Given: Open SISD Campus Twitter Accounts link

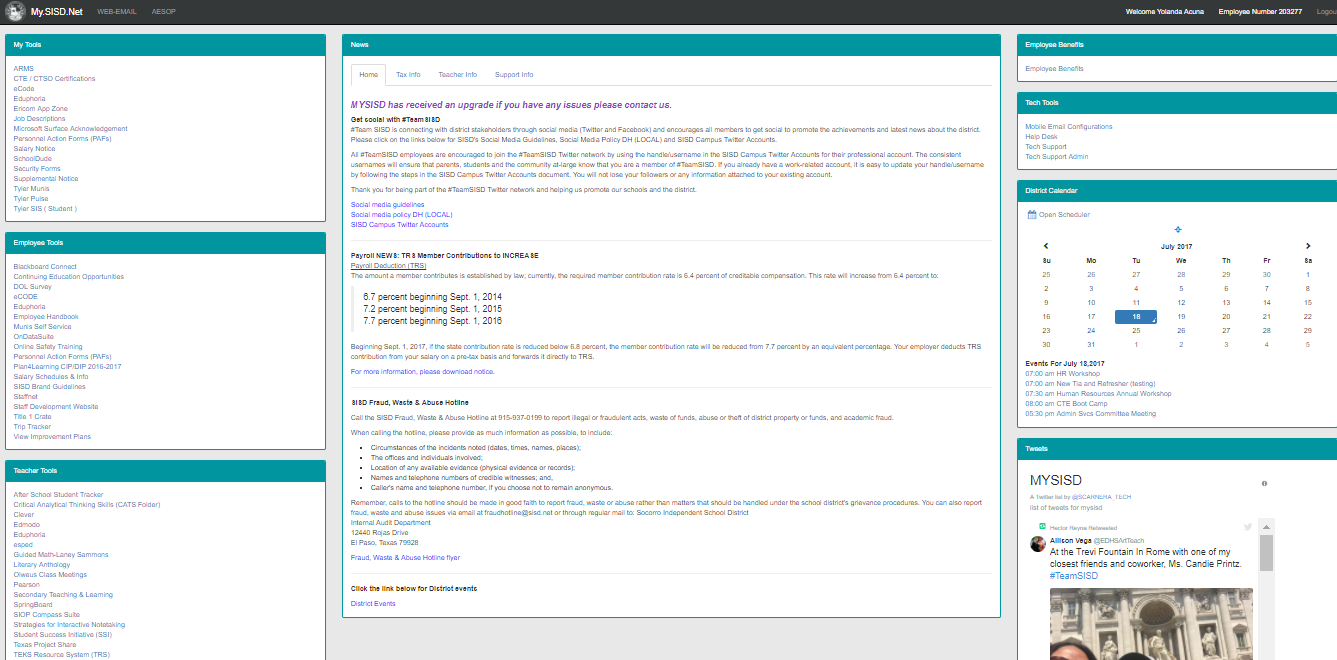Looking at the screenshot, I should tap(400, 225).
